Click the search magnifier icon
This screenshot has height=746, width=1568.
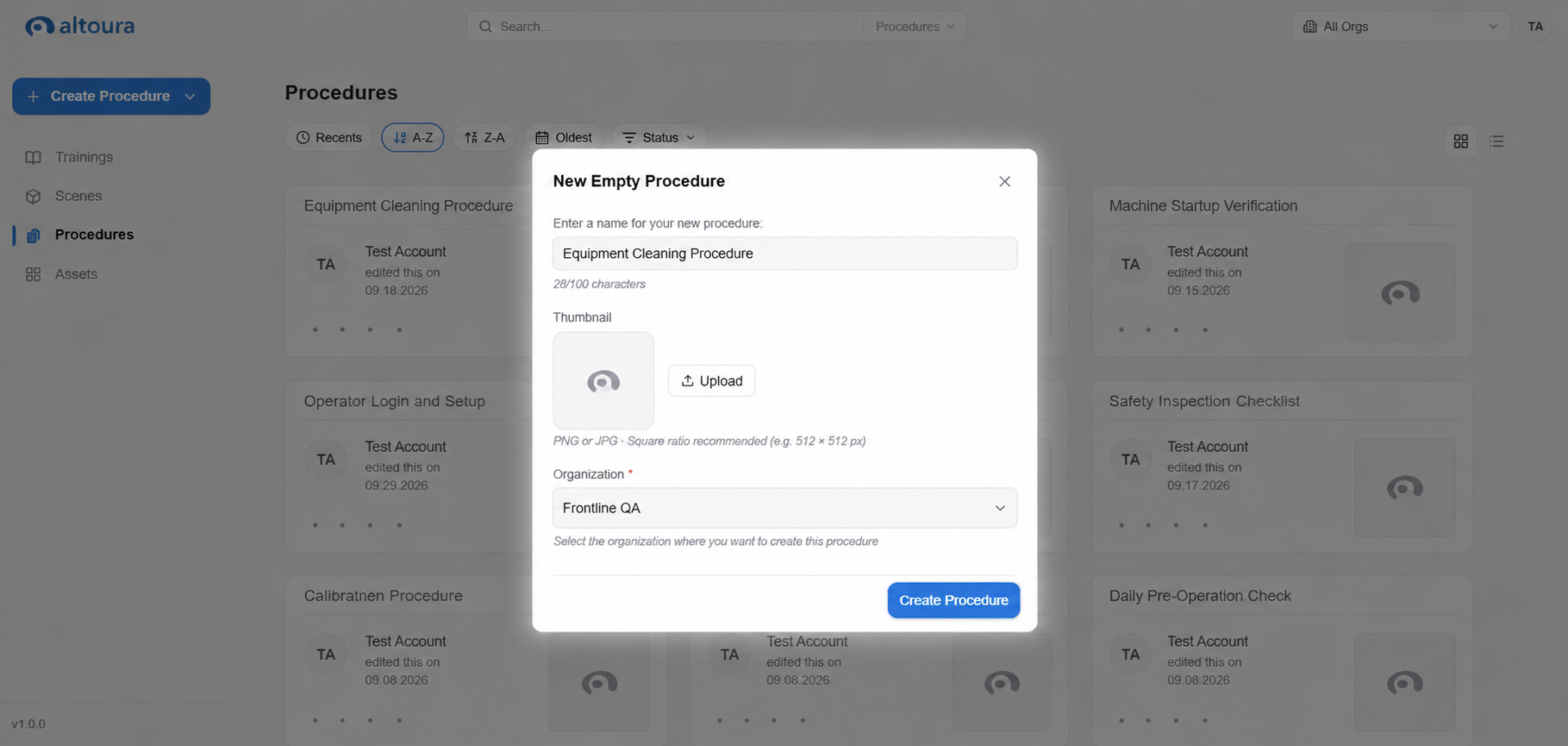pyautogui.click(x=486, y=27)
